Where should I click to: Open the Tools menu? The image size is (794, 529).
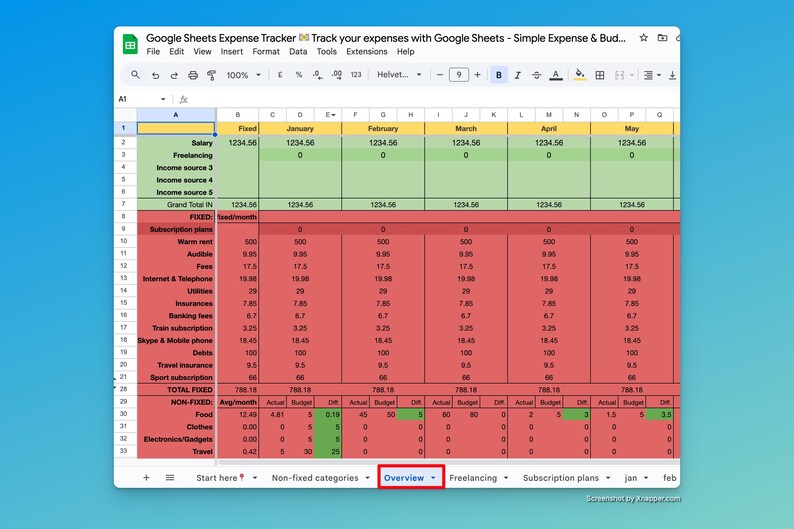[327, 52]
